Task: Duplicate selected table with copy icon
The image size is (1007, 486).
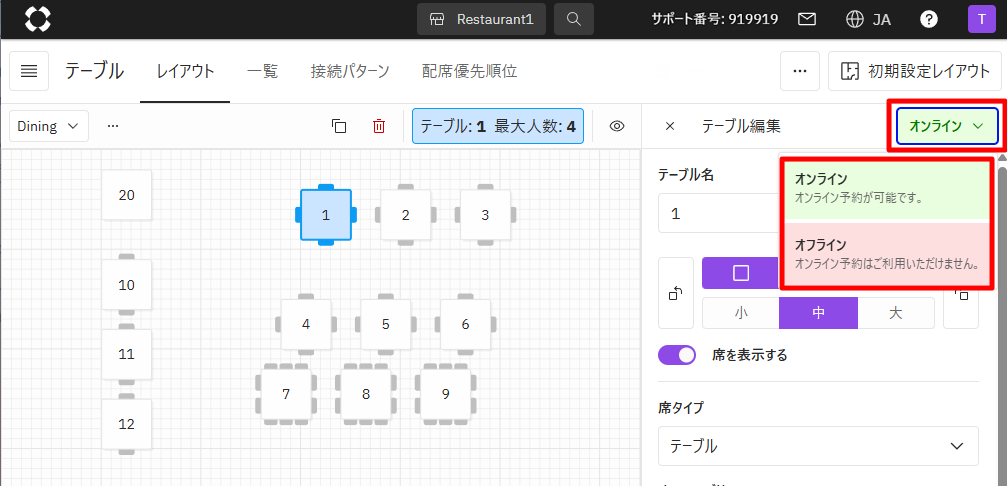Action: tap(339, 126)
